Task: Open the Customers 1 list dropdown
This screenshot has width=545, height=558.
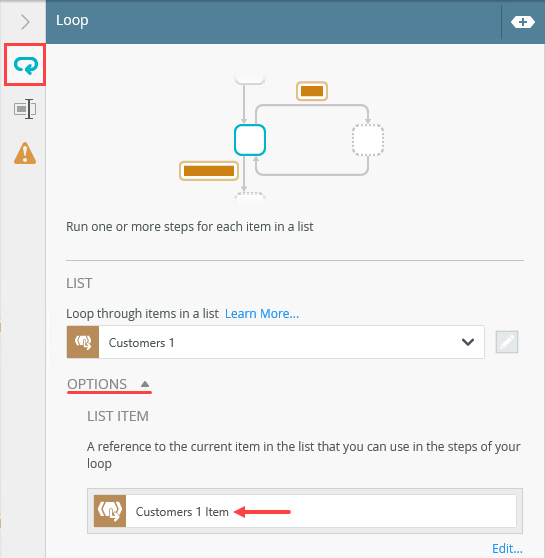Action: 275,342
